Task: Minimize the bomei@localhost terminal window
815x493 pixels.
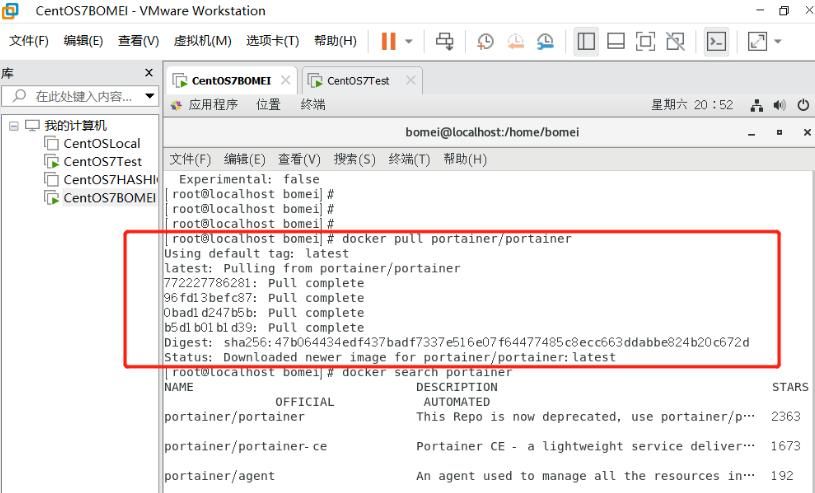Action: pos(752,133)
